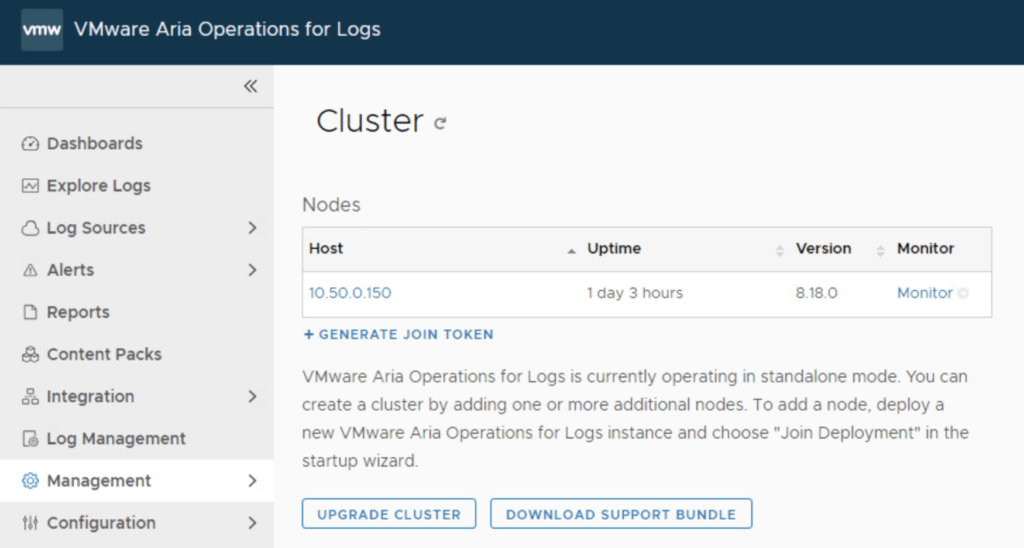Click the Content Packs icon
The height and width of the screenshot is (548, 1024).
(x=30, y=355)
